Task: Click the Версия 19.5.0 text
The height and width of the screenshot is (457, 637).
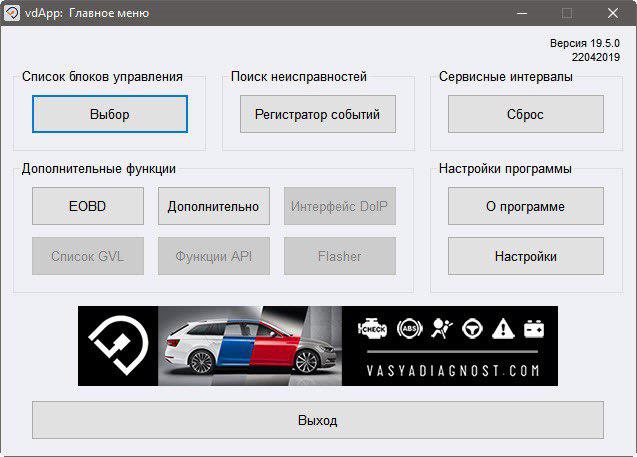Action: [585, 43]
